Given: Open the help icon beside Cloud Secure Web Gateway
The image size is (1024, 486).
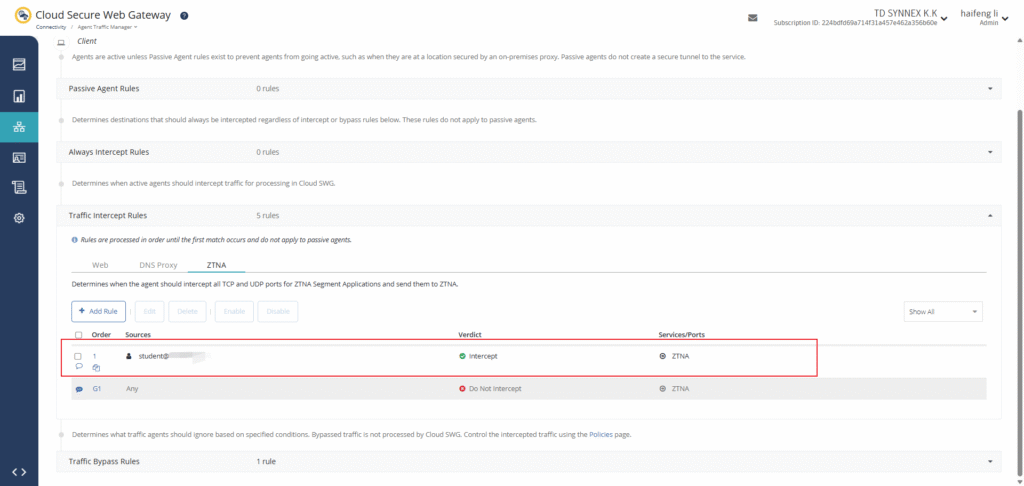Looking at the screenshot, I should coord(184,16).
